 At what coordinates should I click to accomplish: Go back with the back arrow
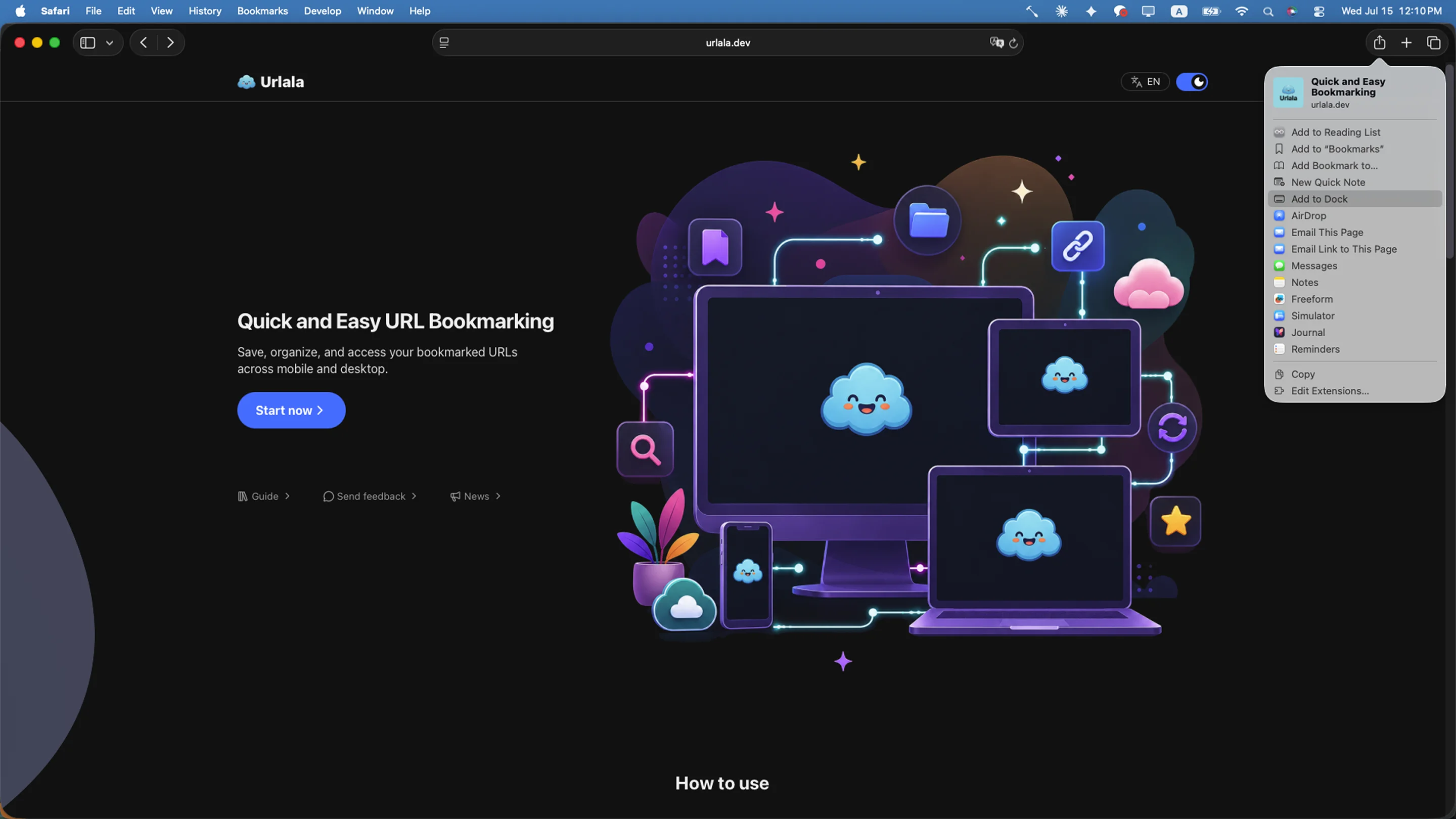click(x=144, y=42)
